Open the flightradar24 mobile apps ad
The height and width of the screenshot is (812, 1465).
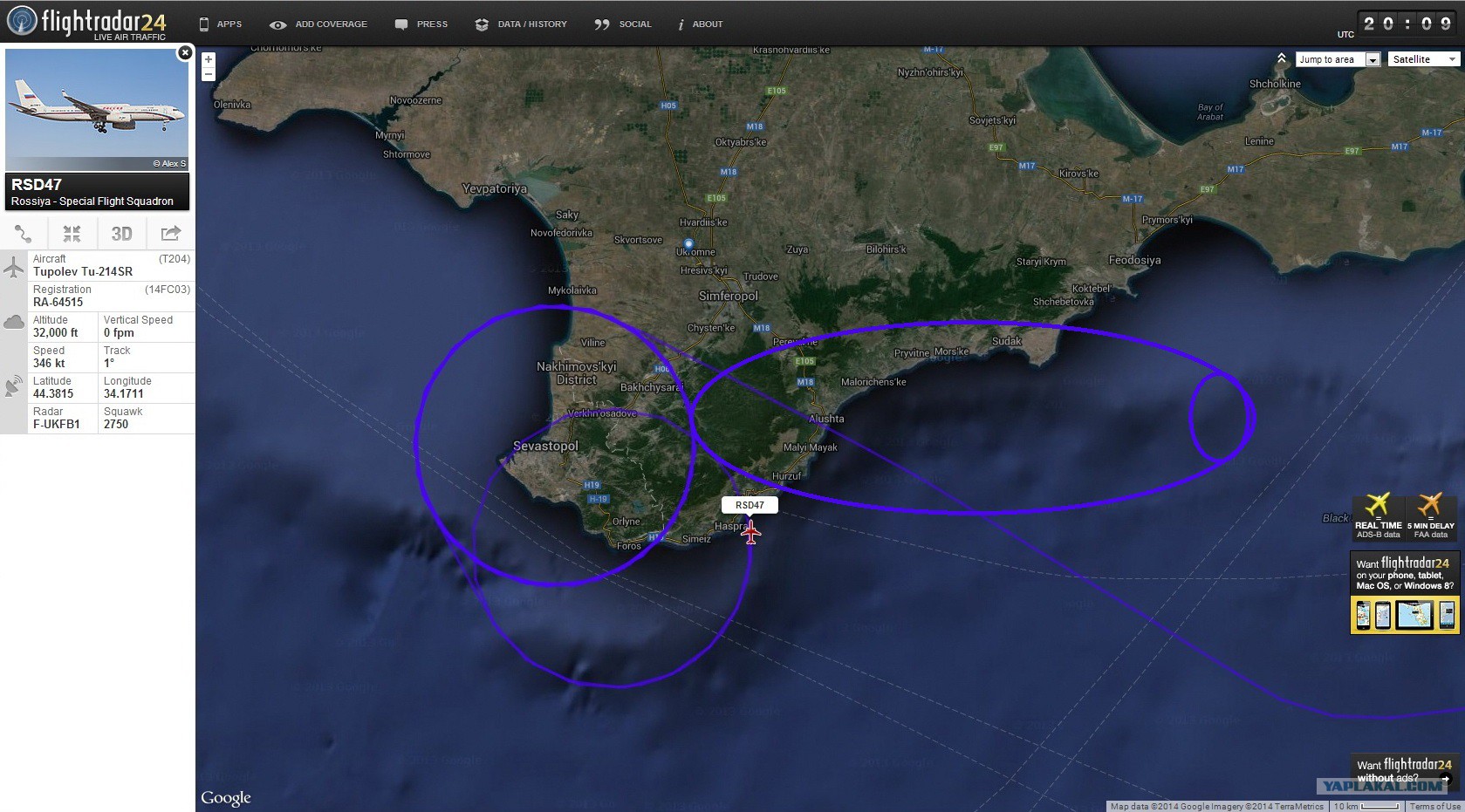tap(1404, 591)
